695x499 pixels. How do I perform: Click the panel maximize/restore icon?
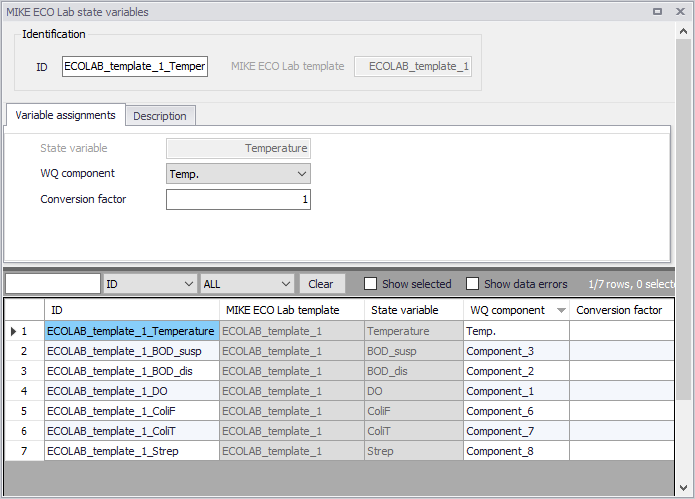coord(657,12)
